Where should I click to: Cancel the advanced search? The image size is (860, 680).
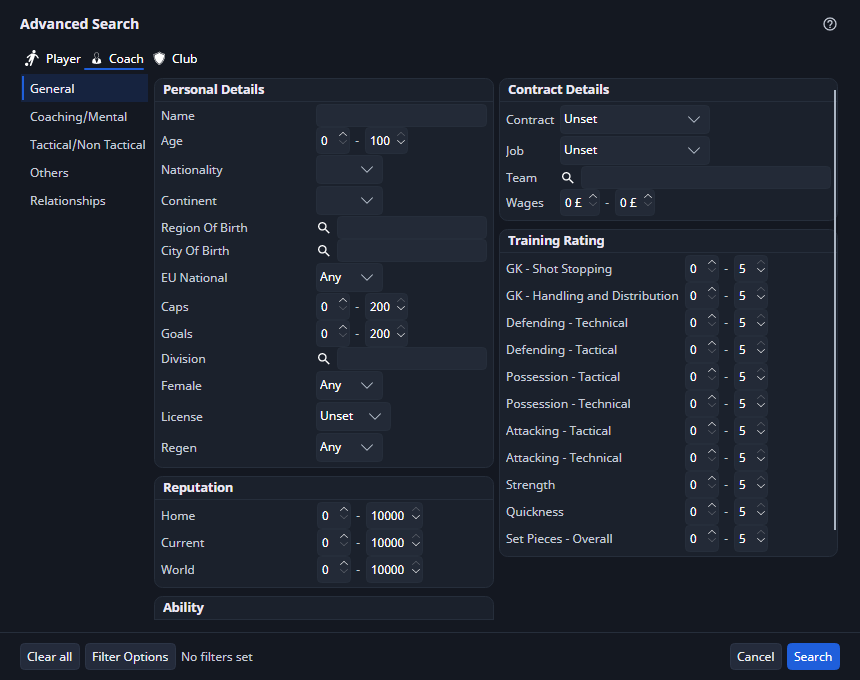tap(755, 656)
